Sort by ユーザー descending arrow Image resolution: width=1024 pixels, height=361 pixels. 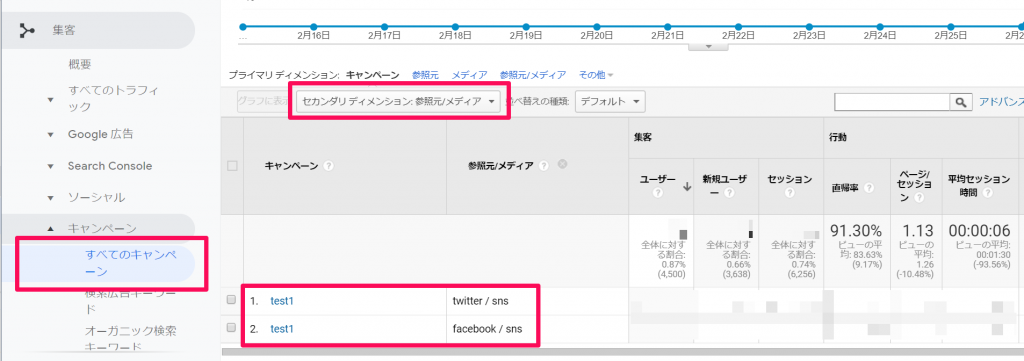click(686, 187)
